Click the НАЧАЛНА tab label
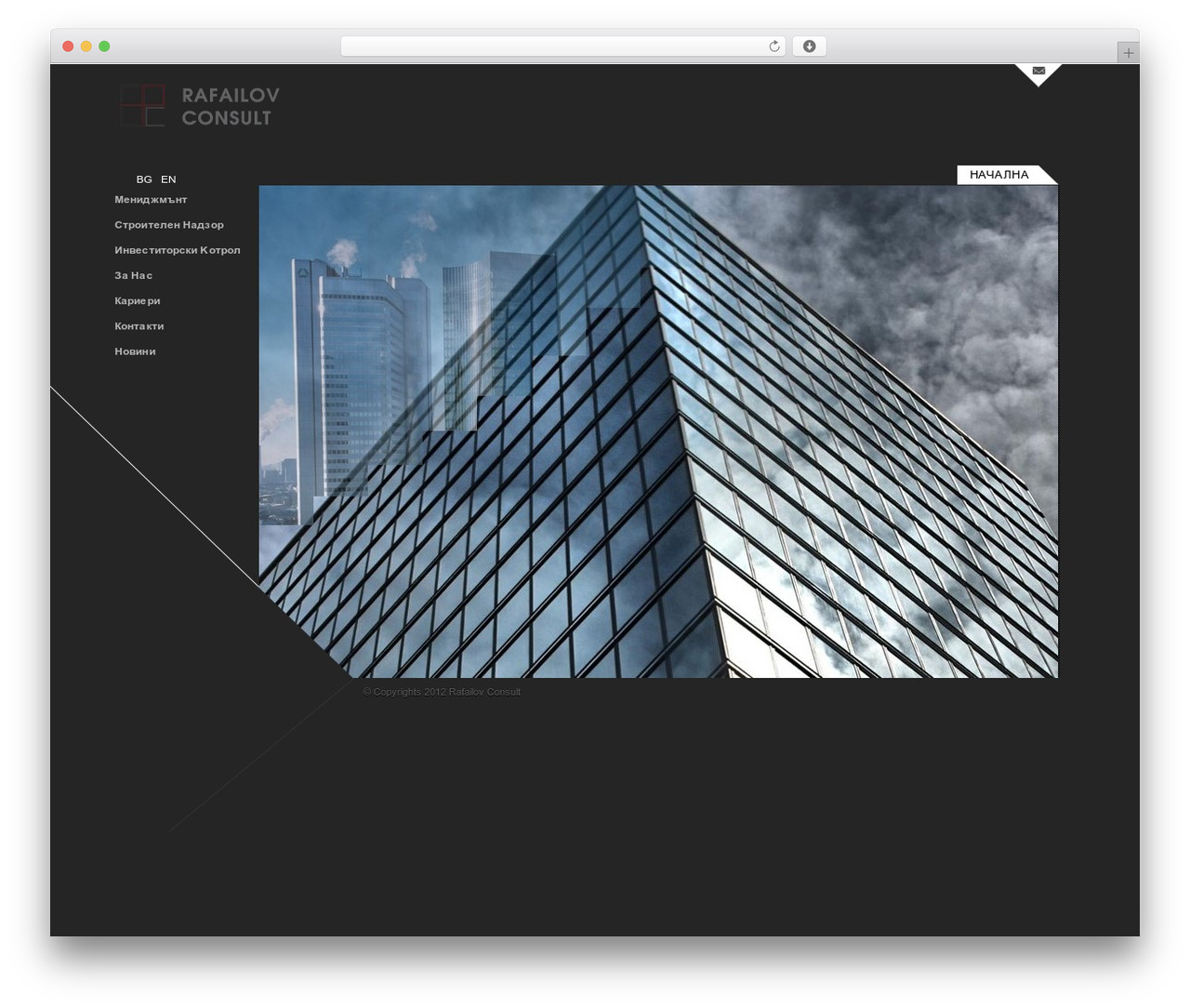 click(x=999, y=175)
